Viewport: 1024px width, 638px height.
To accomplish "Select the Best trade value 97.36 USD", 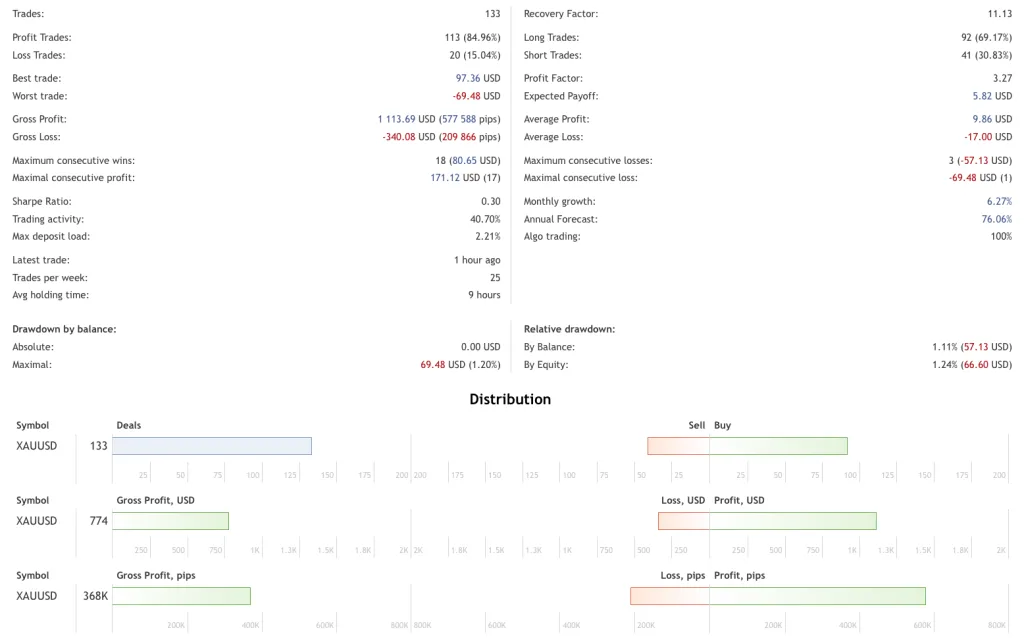I will click(x=477, y=78).
